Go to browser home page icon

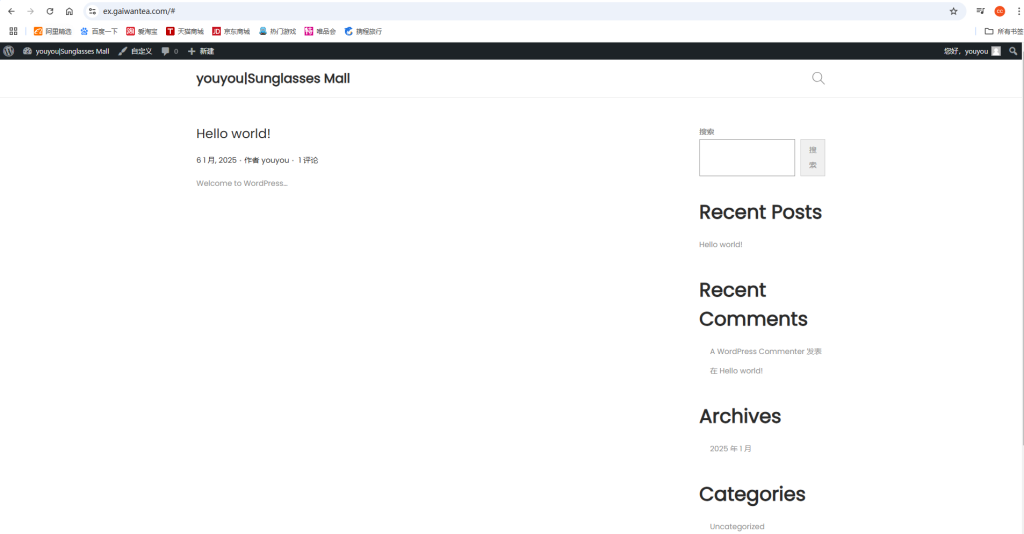pos(69,11)
